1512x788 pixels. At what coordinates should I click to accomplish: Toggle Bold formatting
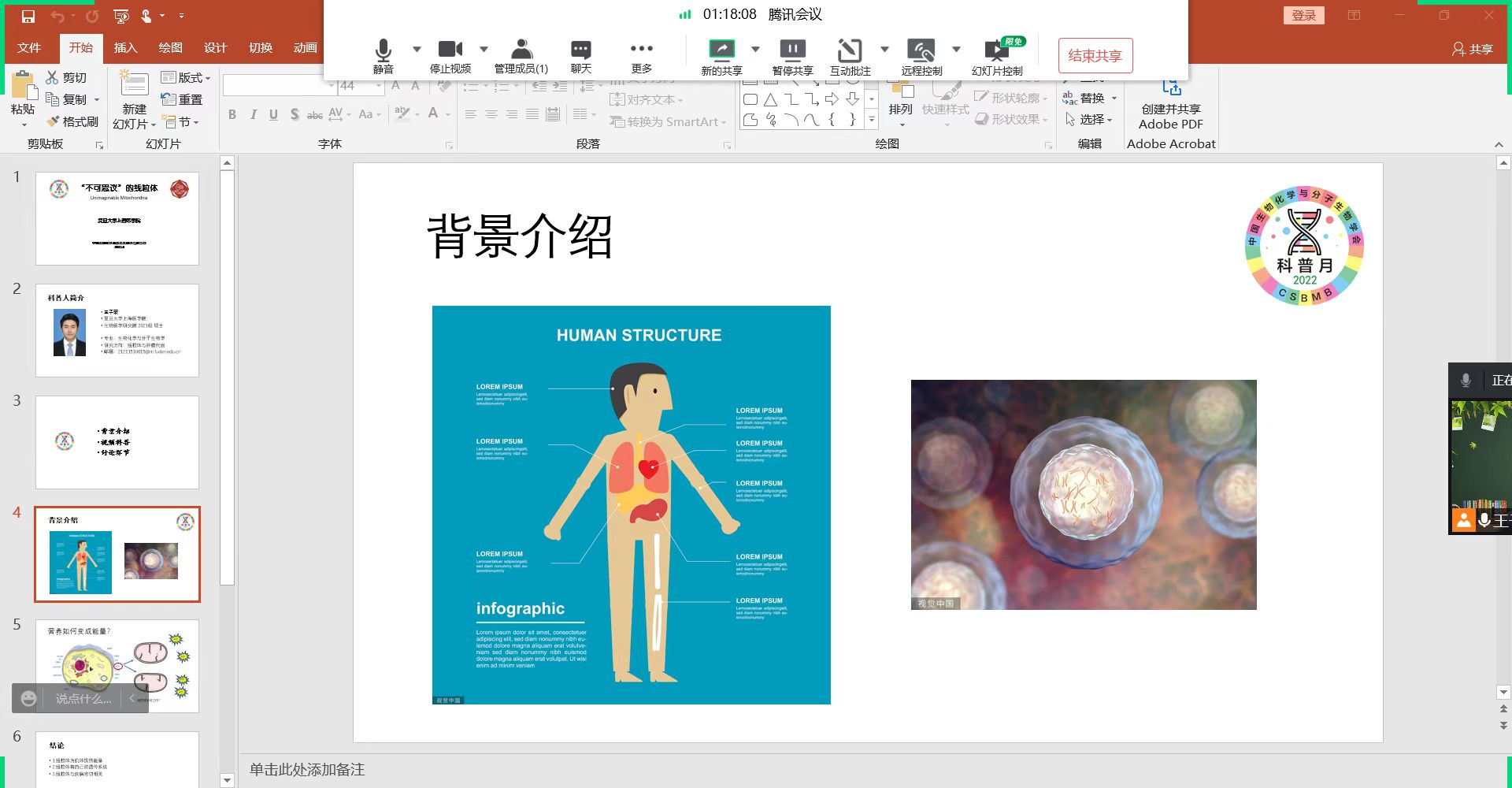pos(232,114)
